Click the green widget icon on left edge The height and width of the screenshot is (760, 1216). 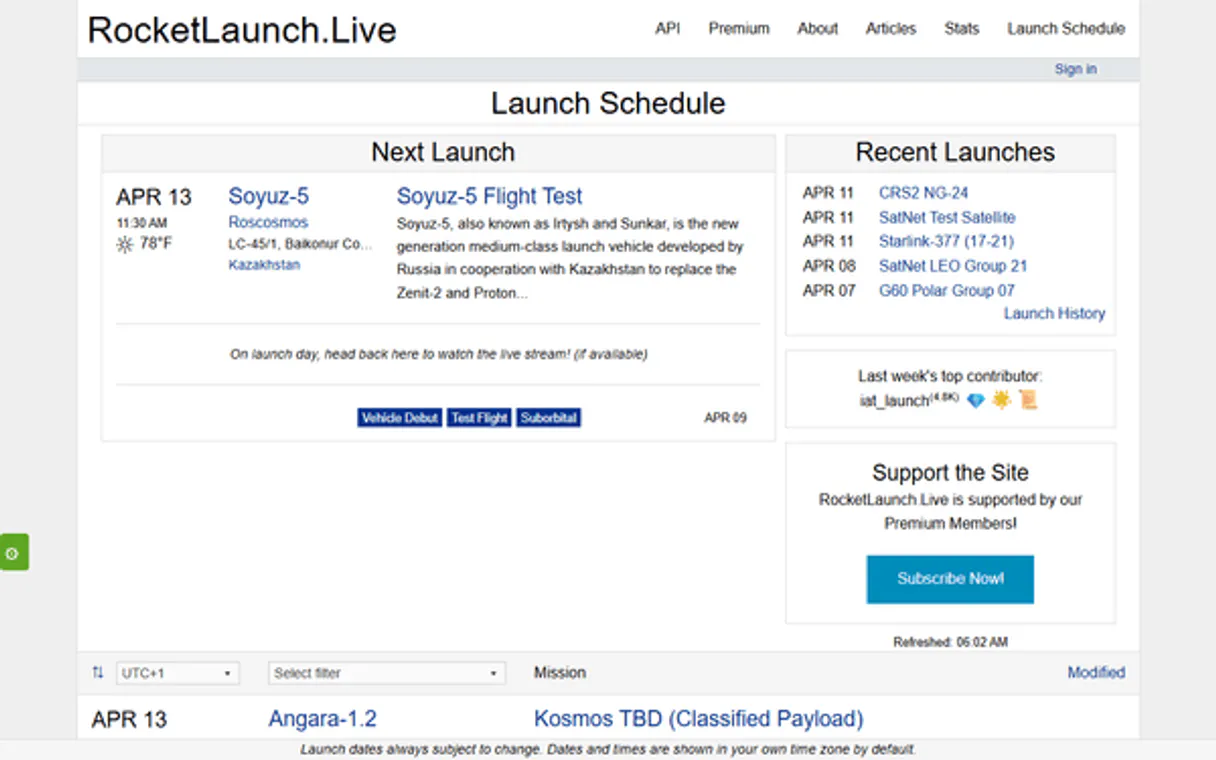point(14,551)
